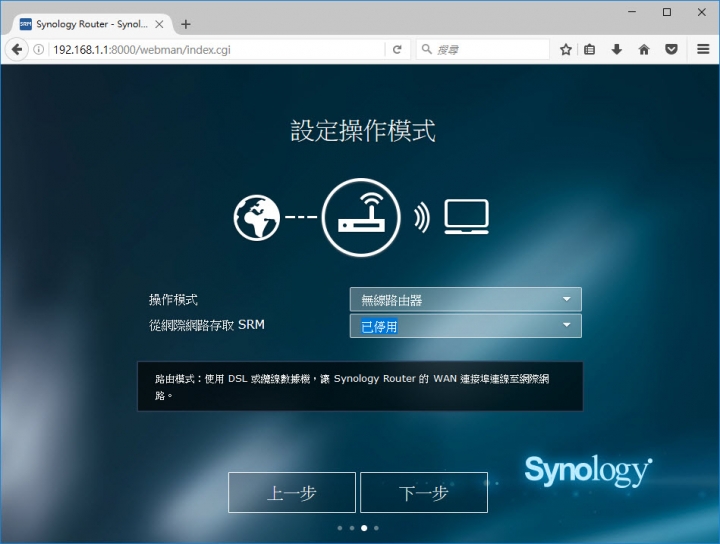The width and height of the screenshot is (720, 544).
Task: Select the third active wizard page dot
Action: (364, 528)
